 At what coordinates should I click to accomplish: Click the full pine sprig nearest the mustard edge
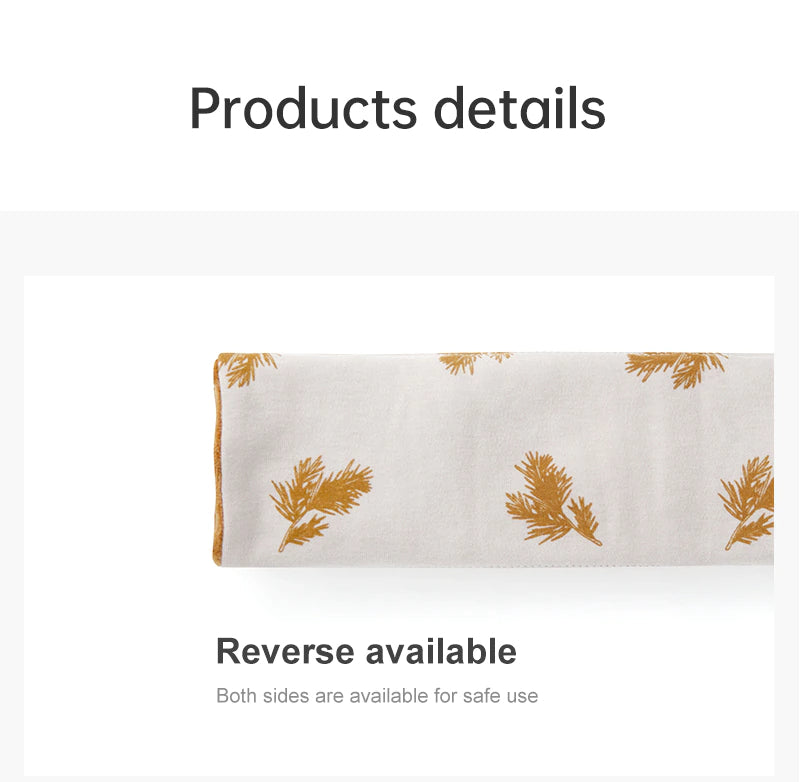pos(321,502)
